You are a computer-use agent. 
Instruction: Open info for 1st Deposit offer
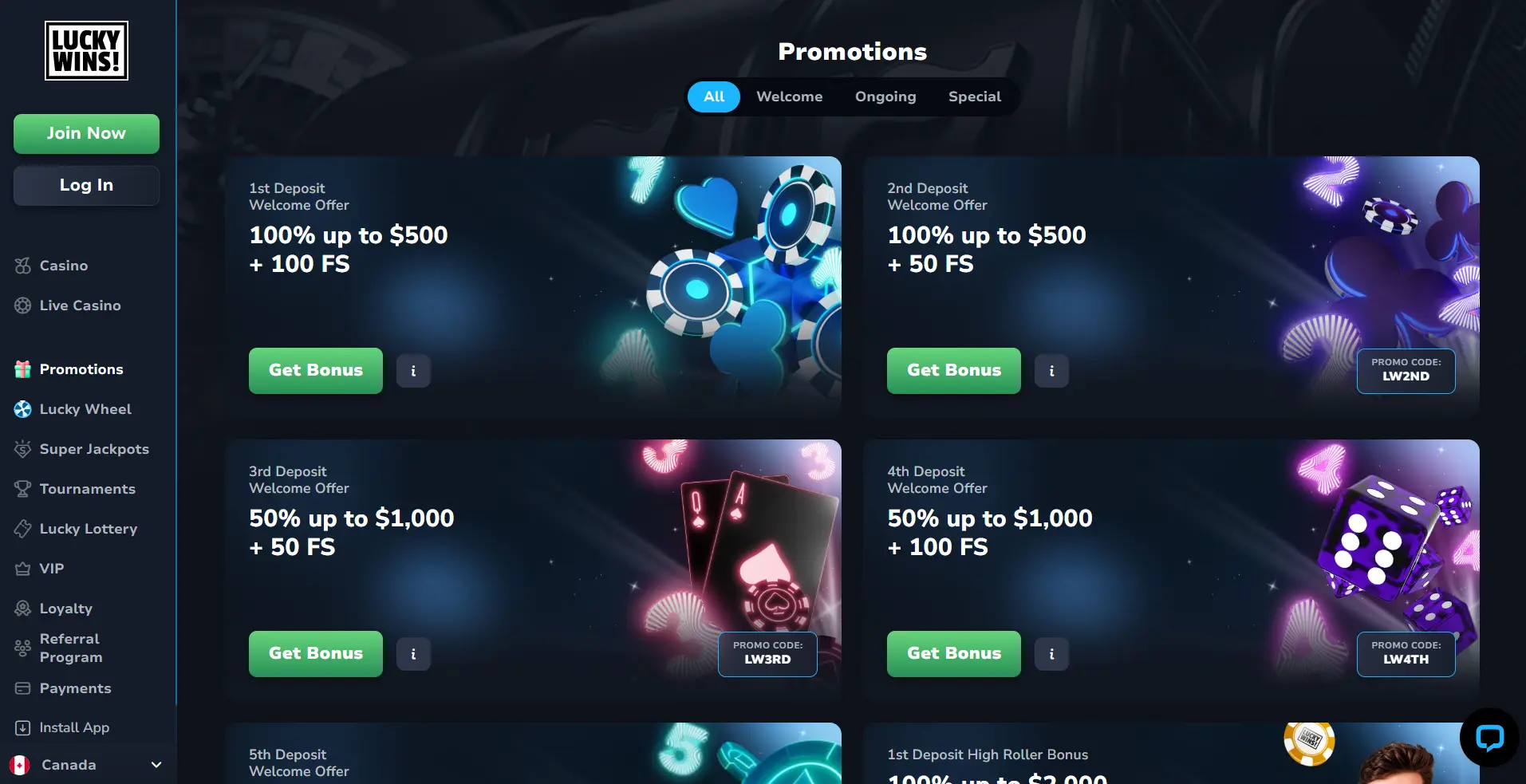coord(413,371)
